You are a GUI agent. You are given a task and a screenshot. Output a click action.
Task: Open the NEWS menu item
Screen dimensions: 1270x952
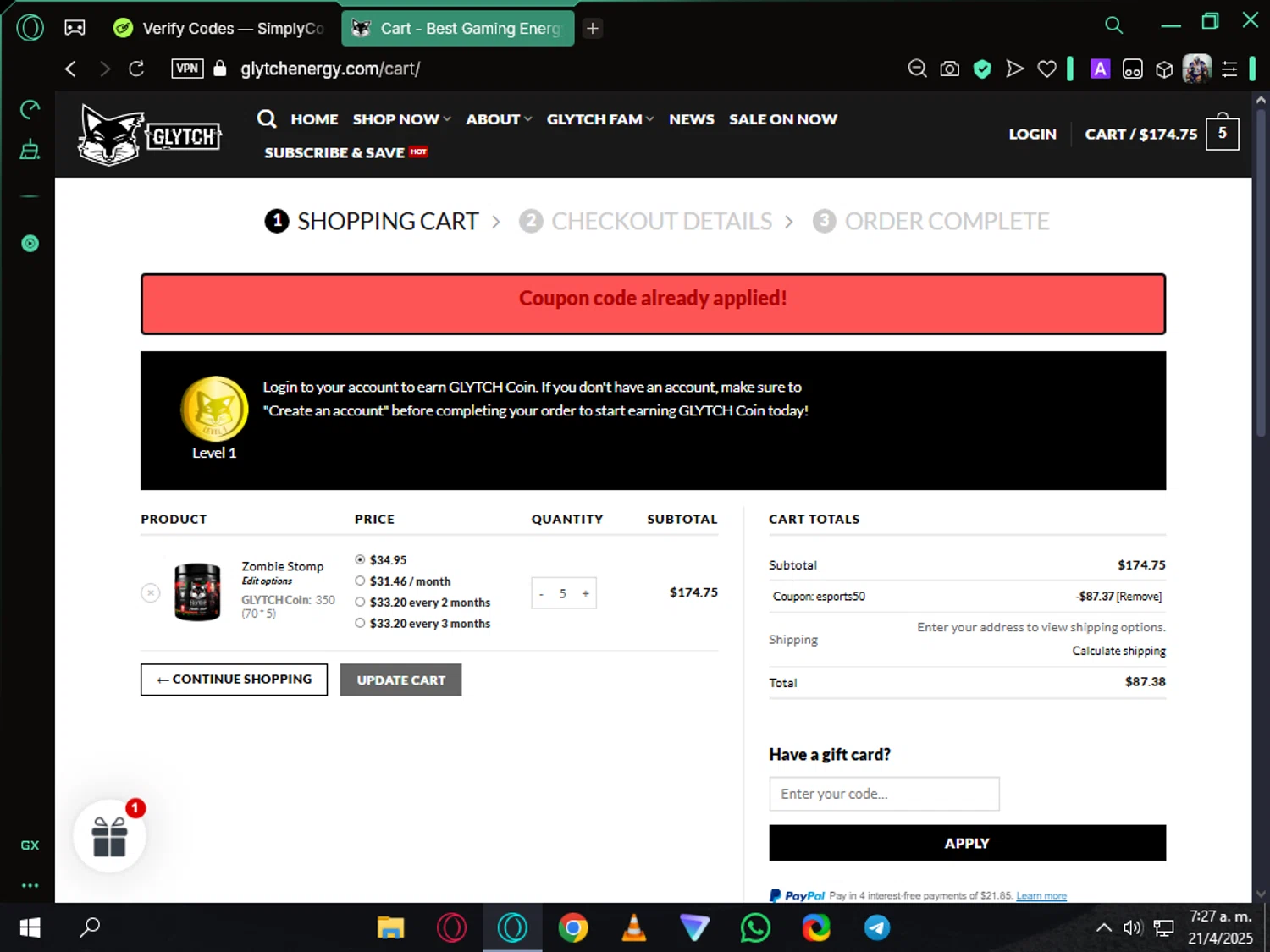[x=692, y=119]
